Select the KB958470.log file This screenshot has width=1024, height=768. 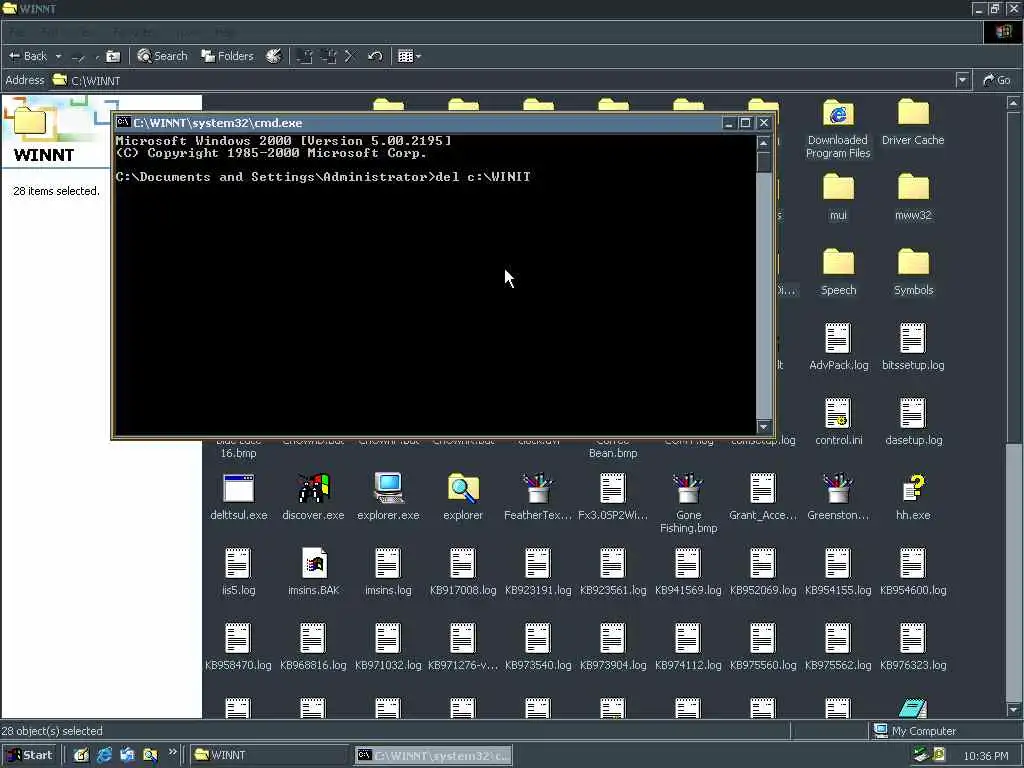[238, 647]
